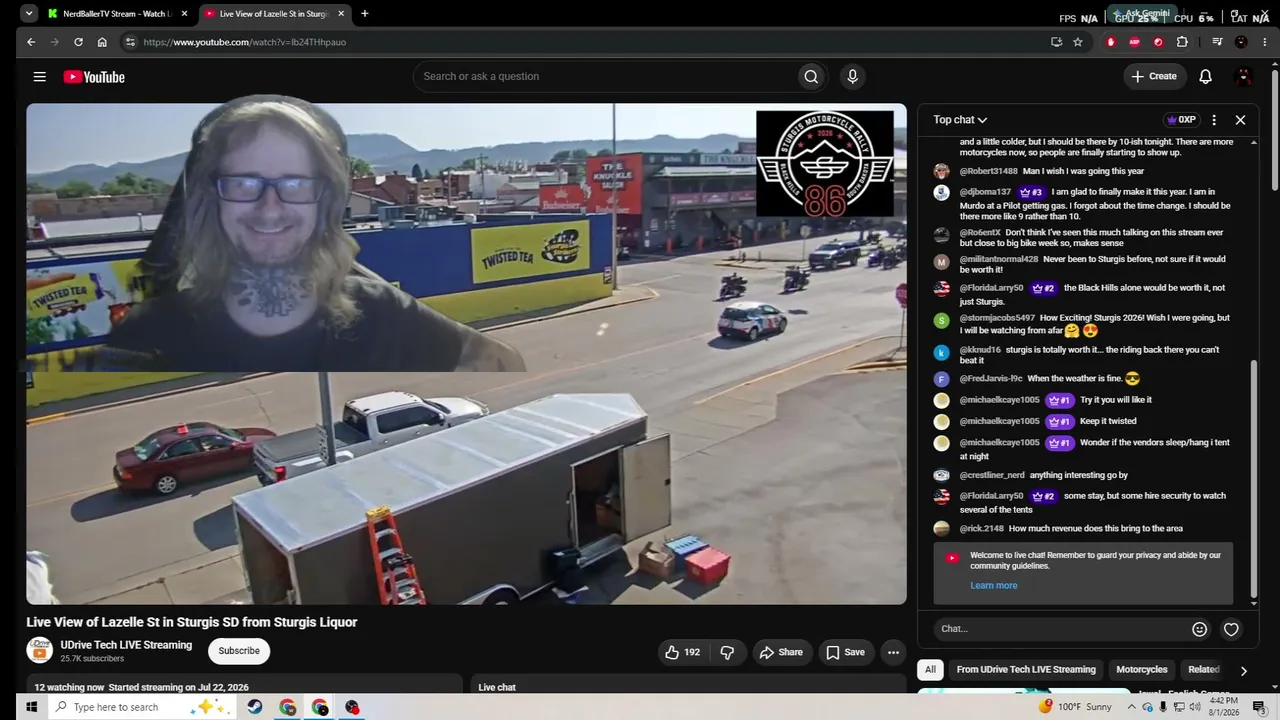The image size is (1280, 720).
Task: Open the taskbar clock showing 4:42 PM
Action: tap(1225, 706)
